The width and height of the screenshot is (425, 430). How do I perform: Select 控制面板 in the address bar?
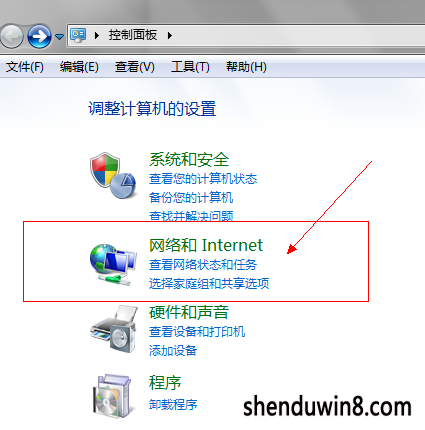[133, 35]
